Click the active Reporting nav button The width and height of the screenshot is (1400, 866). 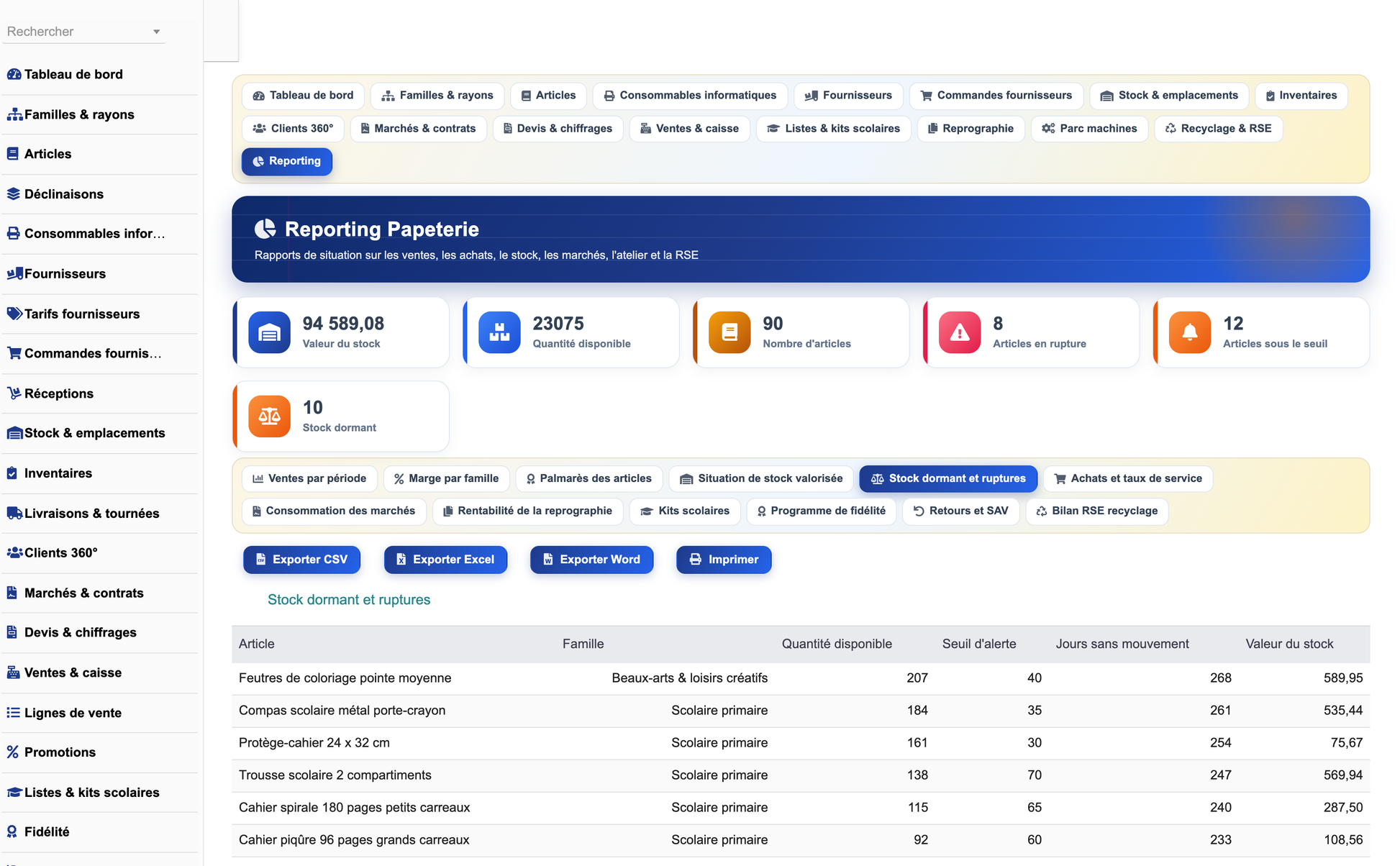point(286,161)
